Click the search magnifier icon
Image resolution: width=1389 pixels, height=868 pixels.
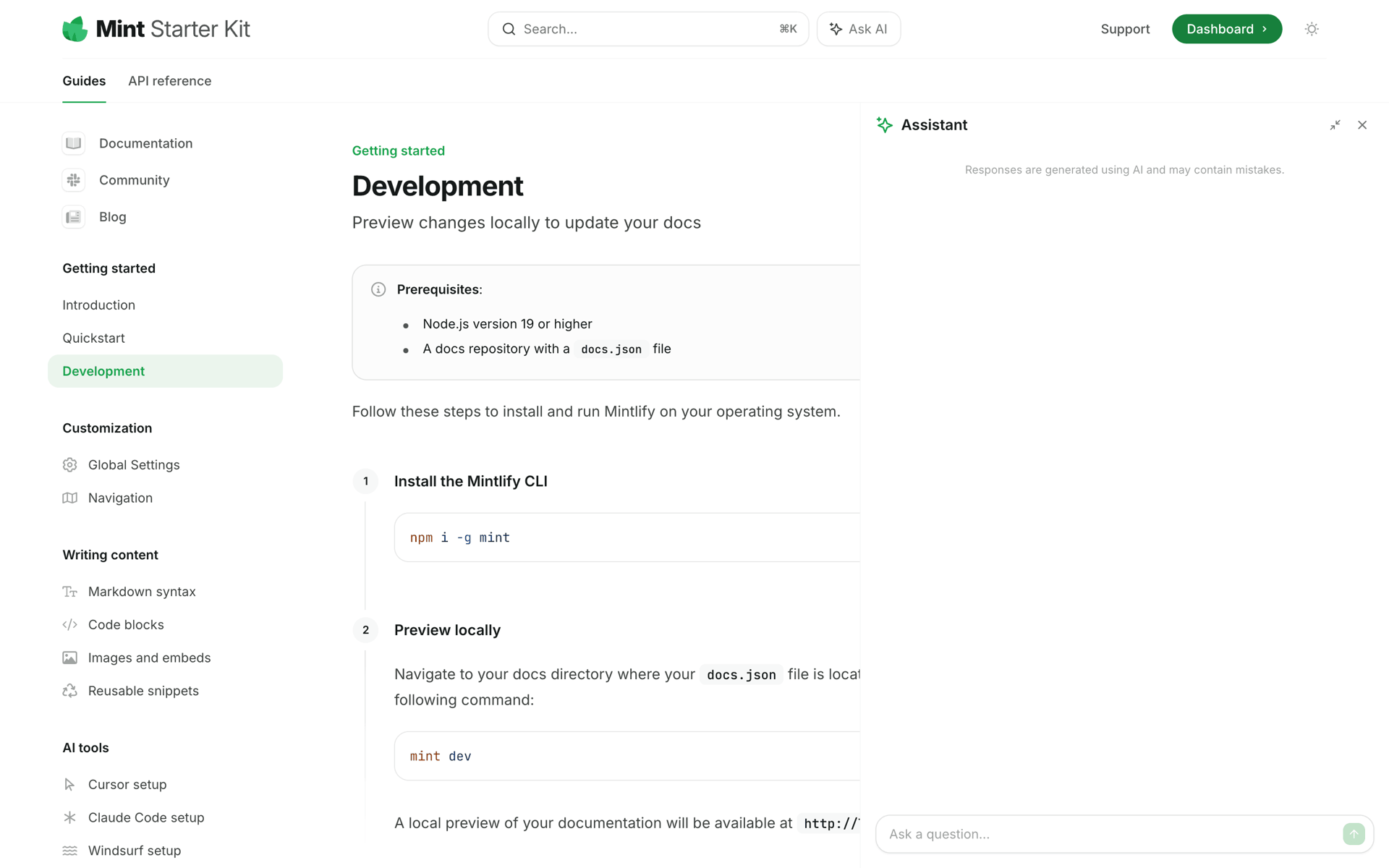[509, 29]
